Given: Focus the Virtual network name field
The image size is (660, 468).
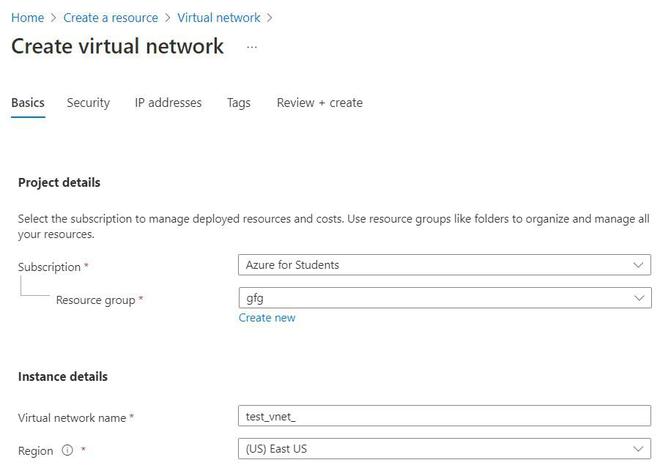Looking at the screenshot, I should click(443, 416).
